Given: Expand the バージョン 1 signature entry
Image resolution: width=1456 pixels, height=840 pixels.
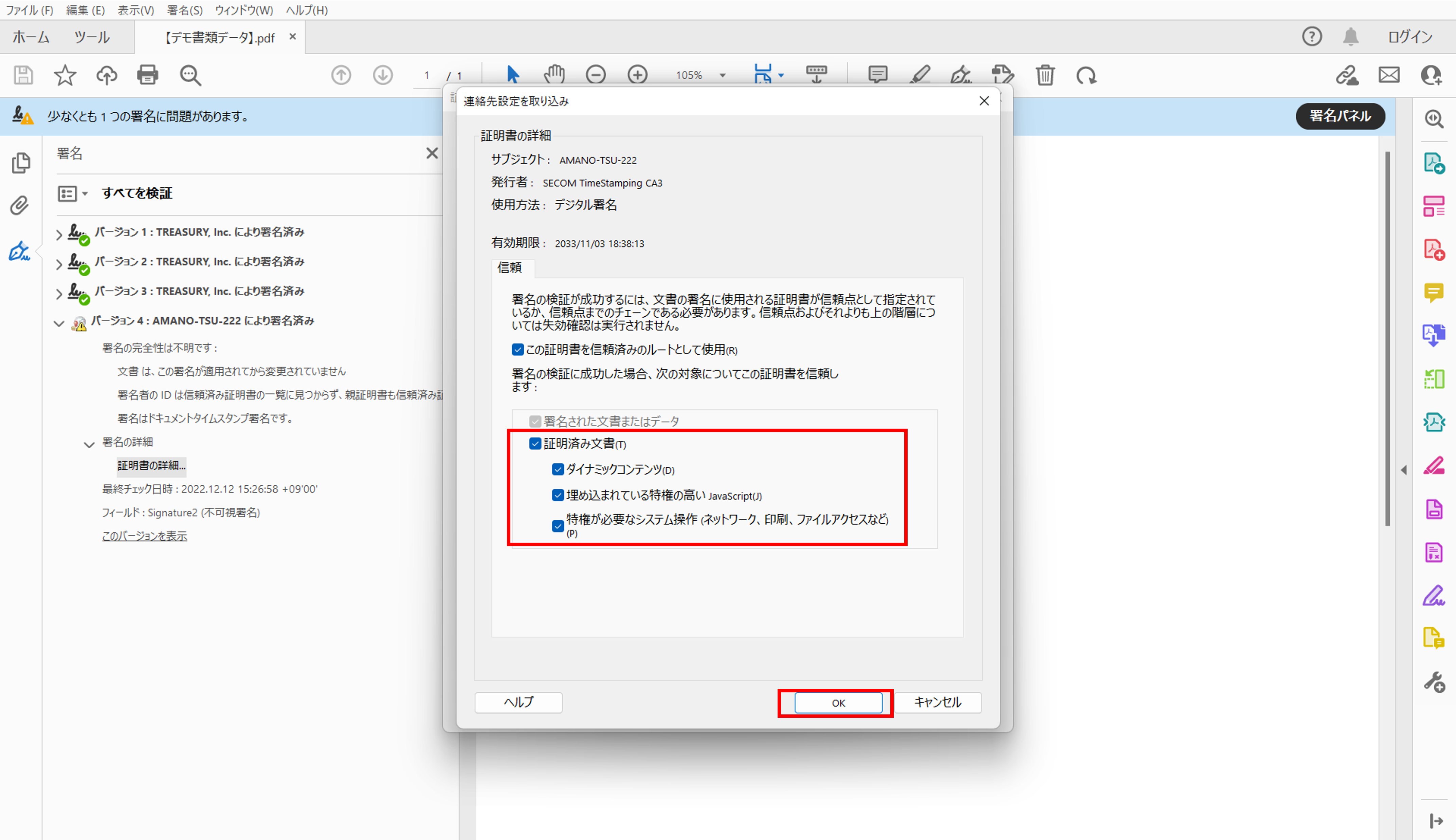Looking at the screenshot, I should point(59,234).
